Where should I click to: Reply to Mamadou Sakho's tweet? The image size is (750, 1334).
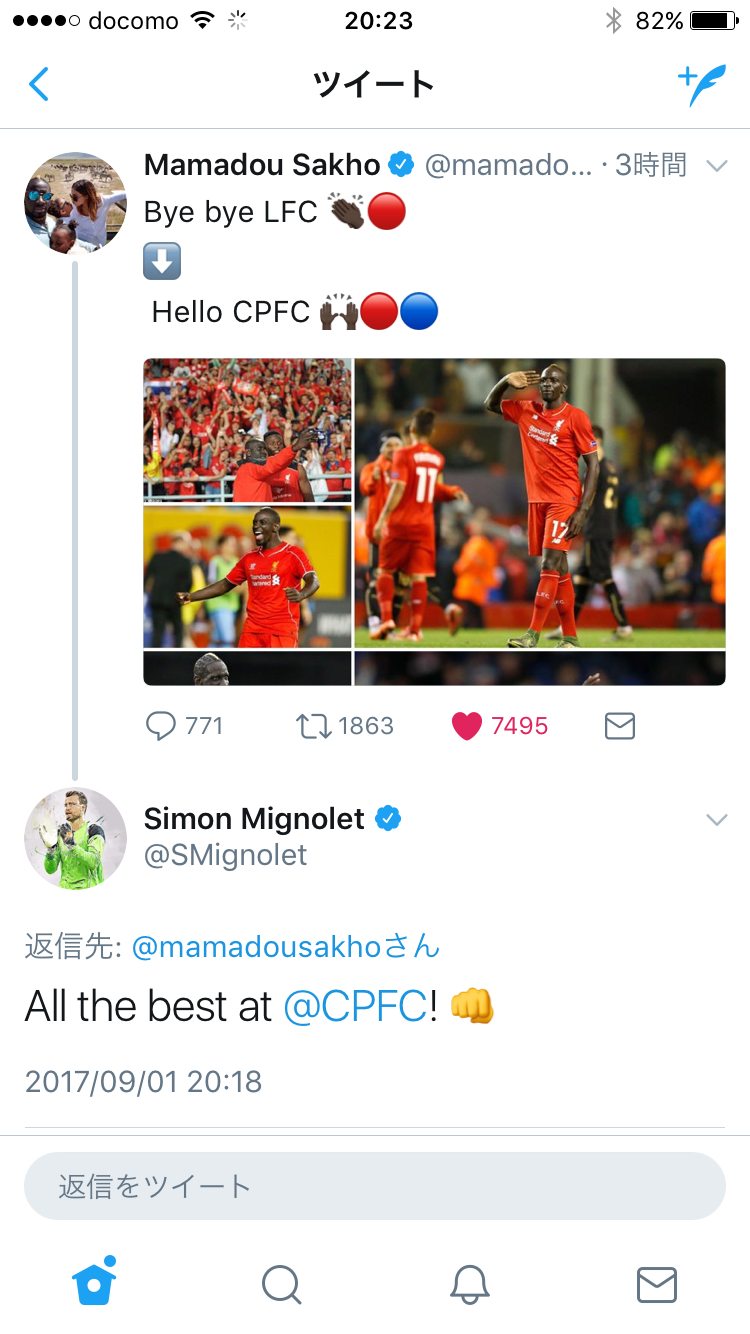tap(161, 725)
